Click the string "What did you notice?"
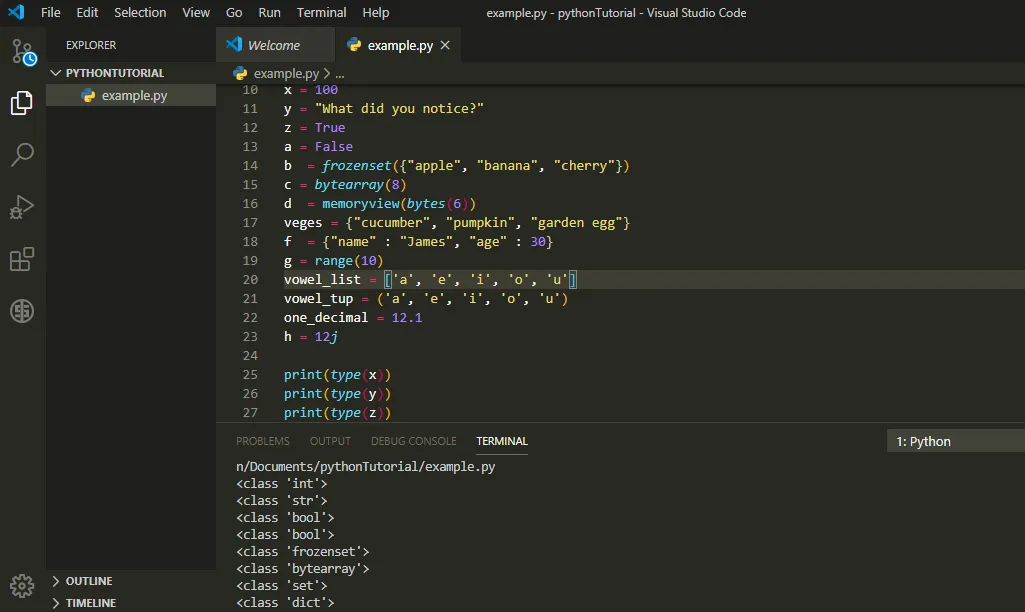Viewport: 1025px width, 612px height. (399, 109)
